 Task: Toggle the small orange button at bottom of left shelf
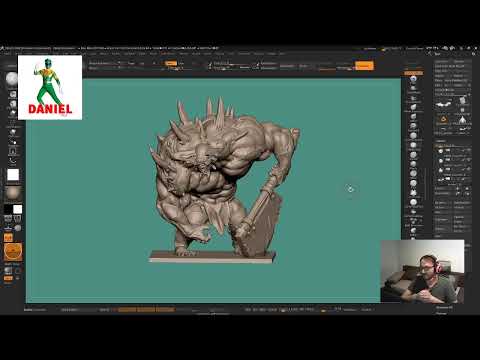(x=8, y=278)
